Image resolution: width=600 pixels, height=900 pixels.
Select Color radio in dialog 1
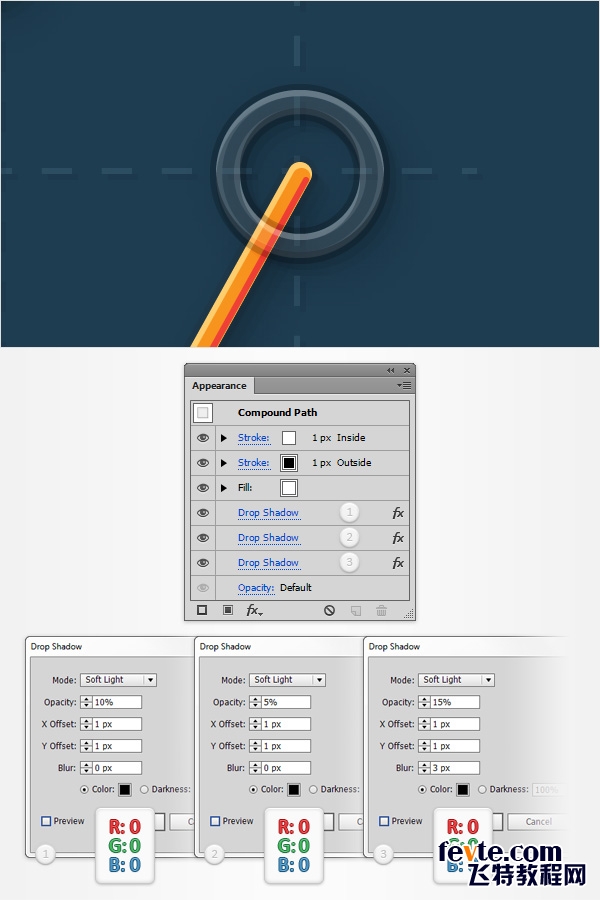coord(84,790)
